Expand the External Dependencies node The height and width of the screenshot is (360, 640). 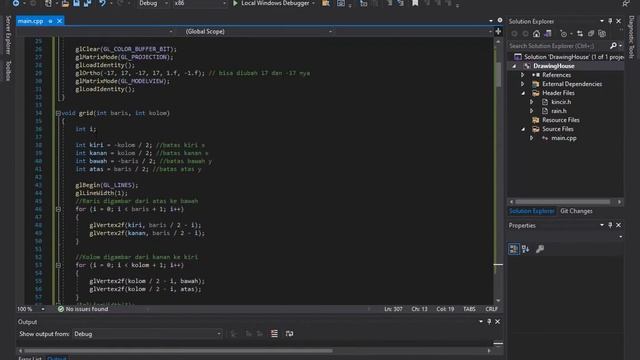(x=522, y=84)
